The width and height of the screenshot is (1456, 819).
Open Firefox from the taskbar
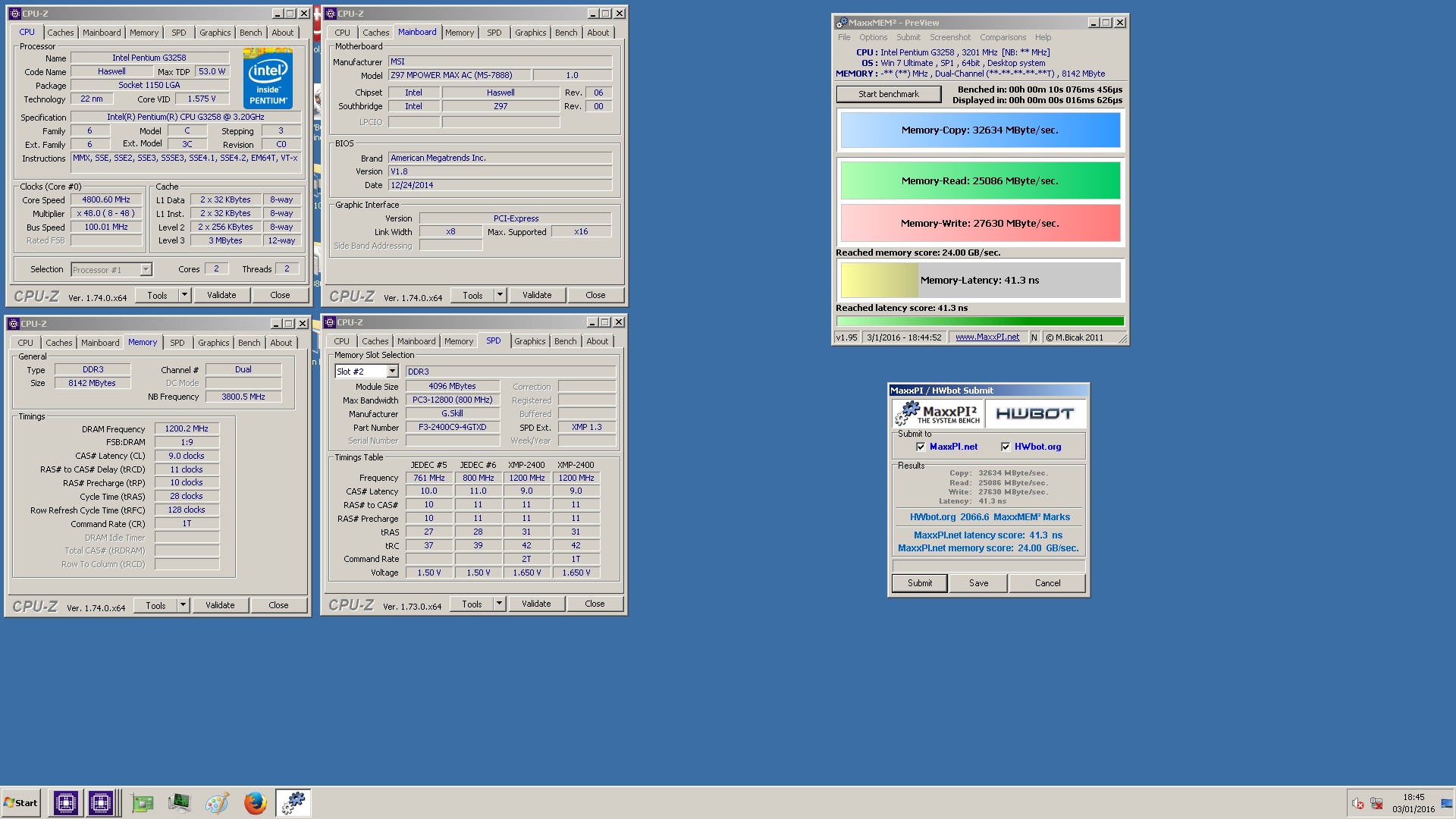[255, 802]
